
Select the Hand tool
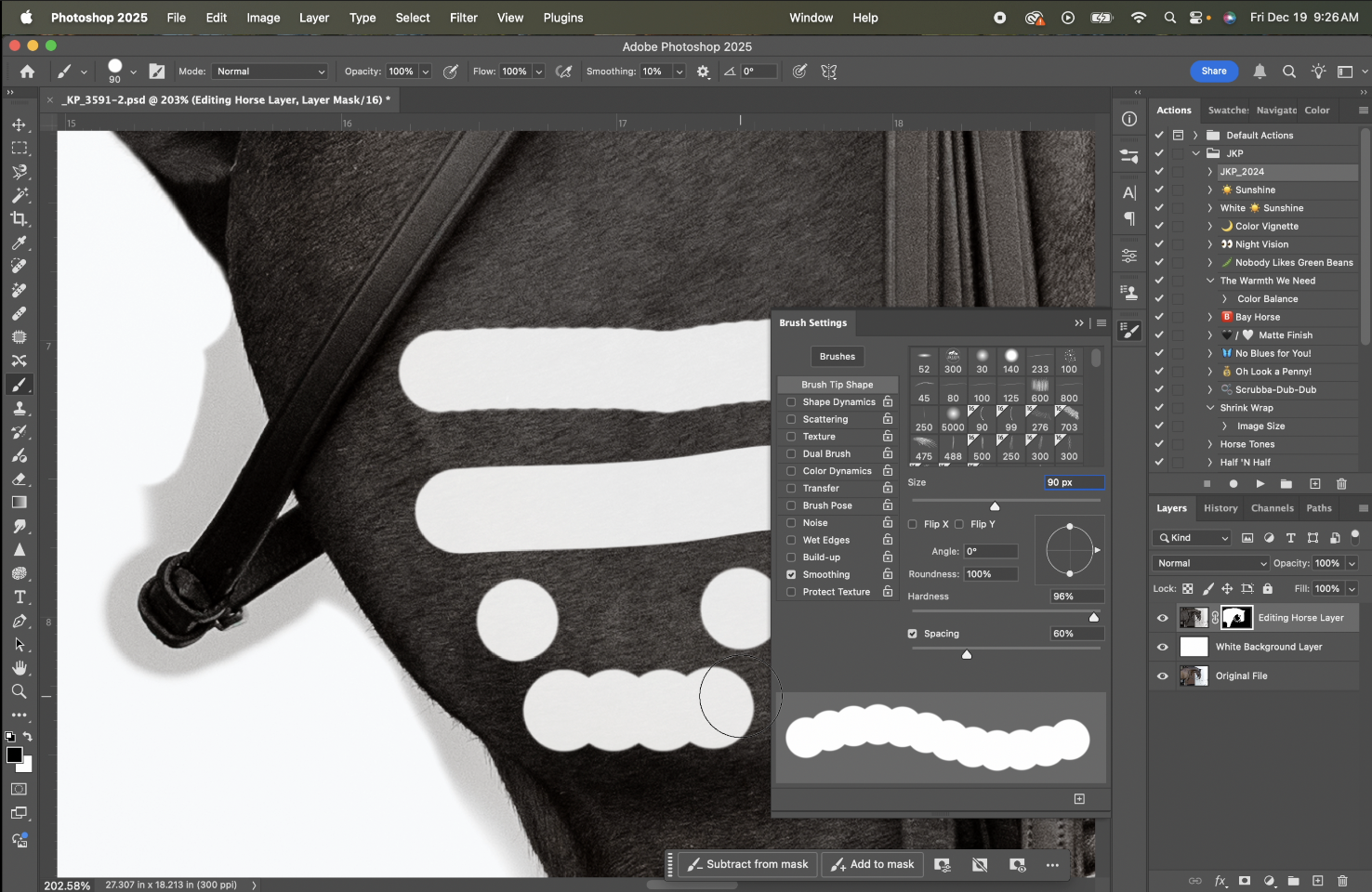19,668
